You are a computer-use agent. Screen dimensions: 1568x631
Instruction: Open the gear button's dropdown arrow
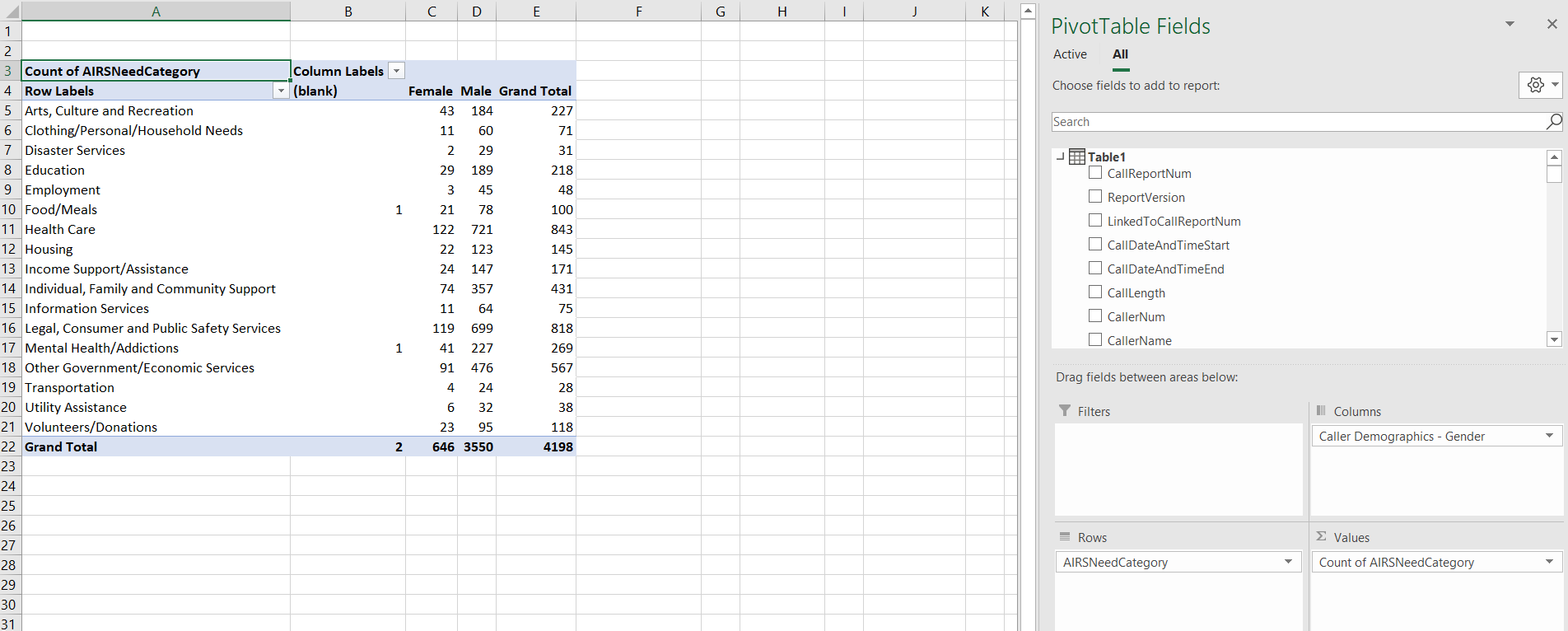(x=1555, y=85)
